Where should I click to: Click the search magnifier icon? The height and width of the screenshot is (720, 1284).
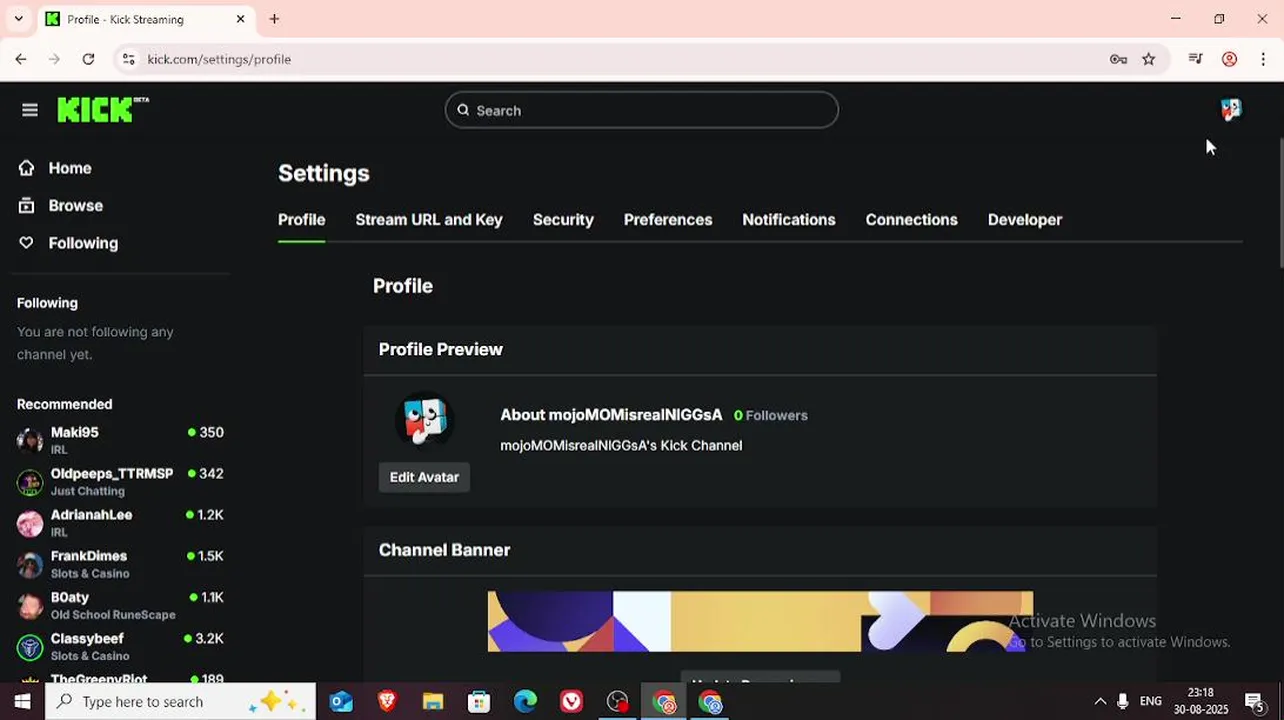tap(463, 110)
